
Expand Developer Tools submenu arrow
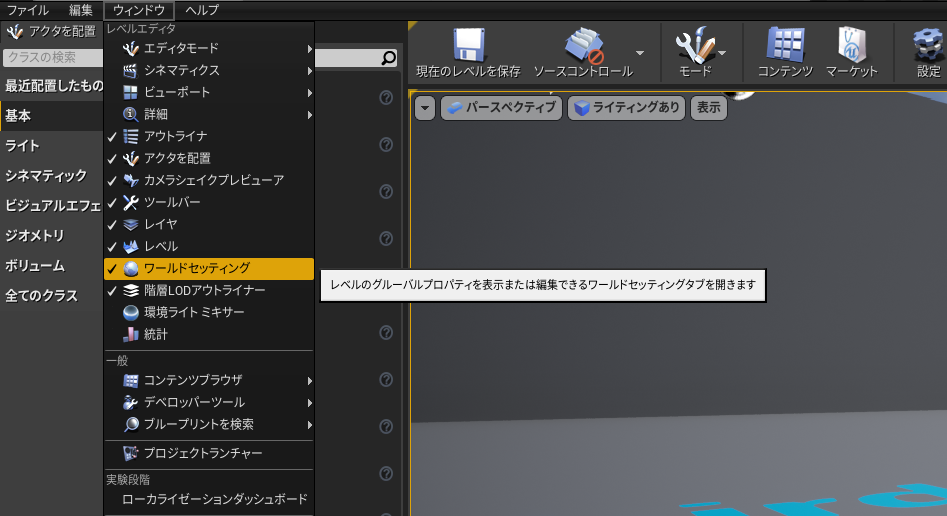pyautogui.click(x=309, y=403)
